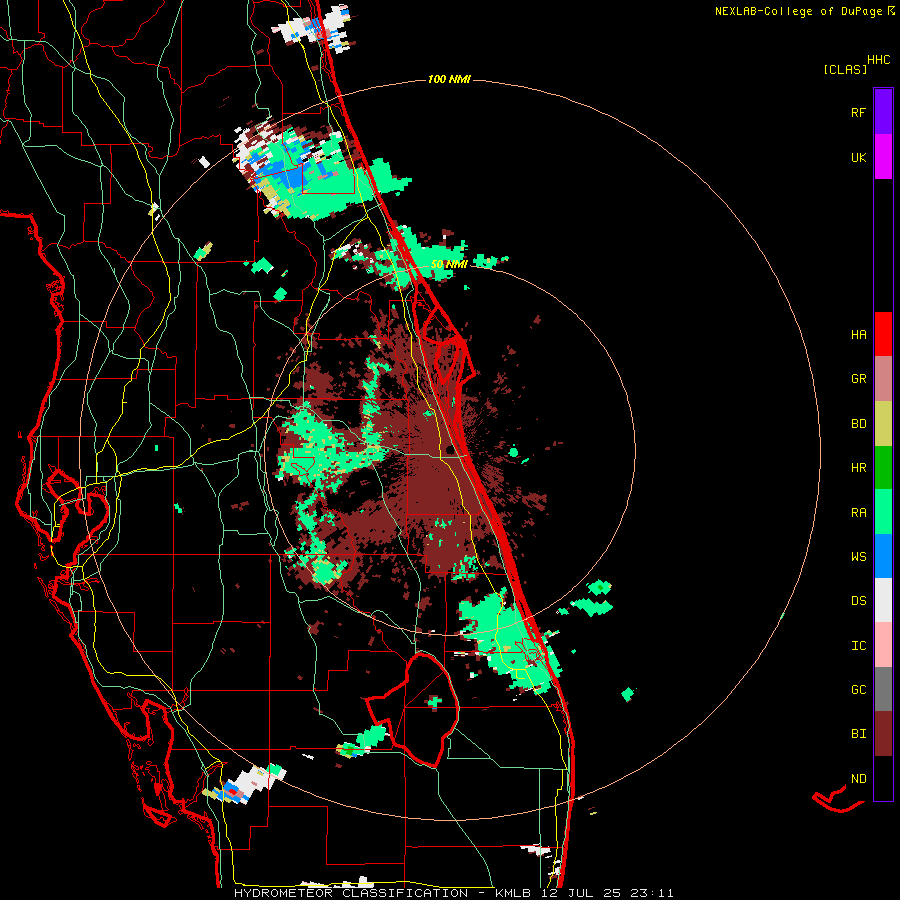Select the GC gray legend swatch

[x=883, y=689]
